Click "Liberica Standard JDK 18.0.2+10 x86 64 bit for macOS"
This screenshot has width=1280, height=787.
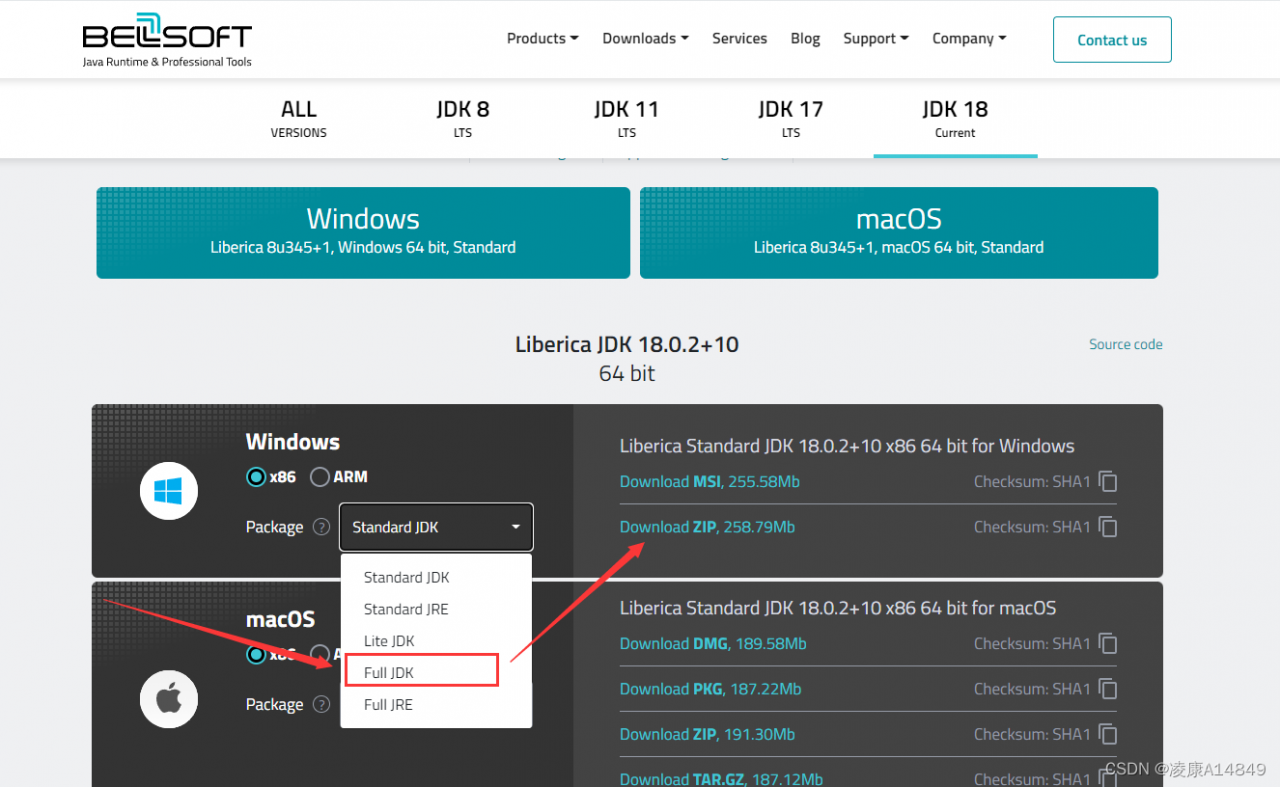pos(838,608)
